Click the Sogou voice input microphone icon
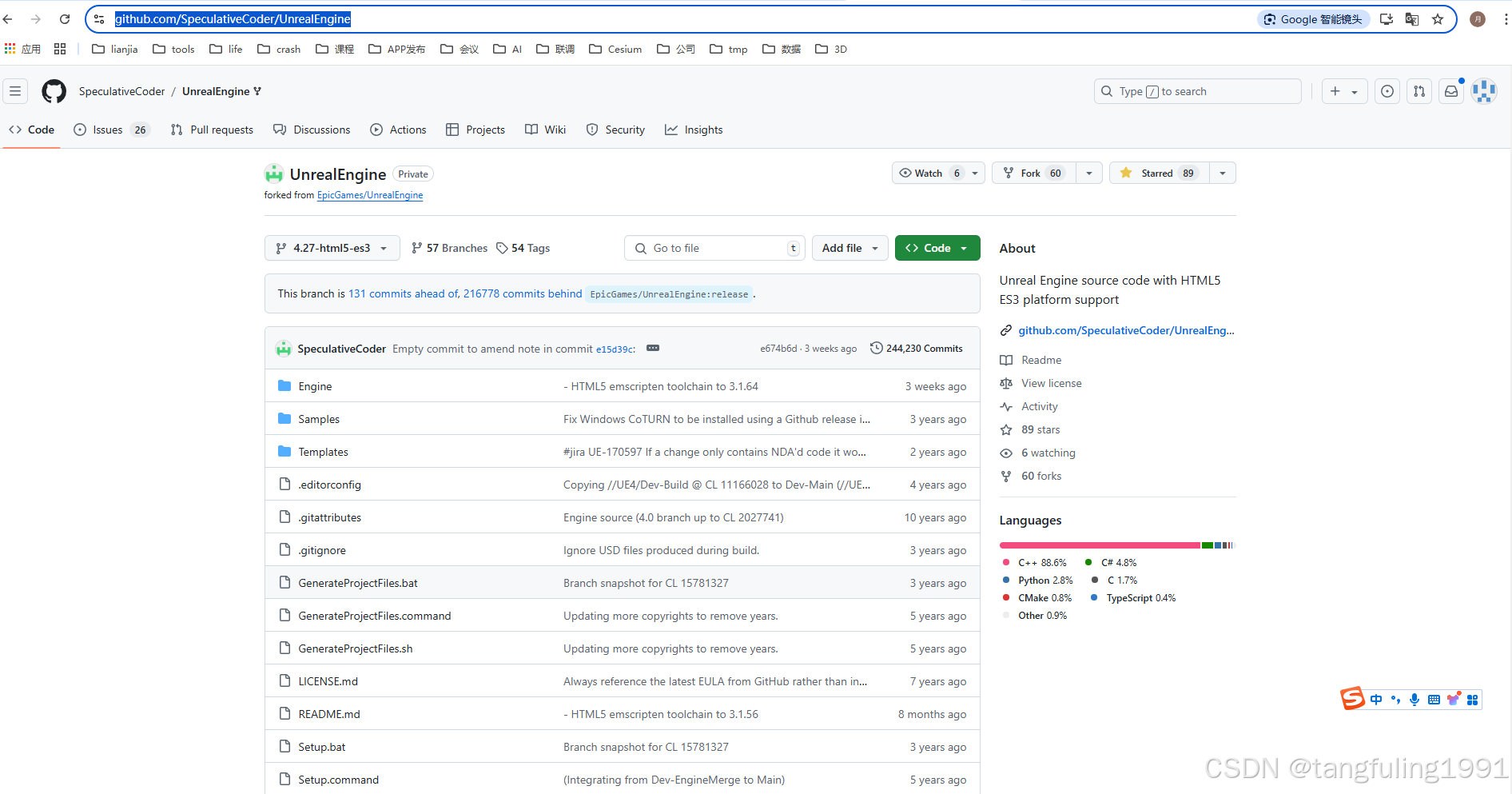 [x=1415, y=700]
